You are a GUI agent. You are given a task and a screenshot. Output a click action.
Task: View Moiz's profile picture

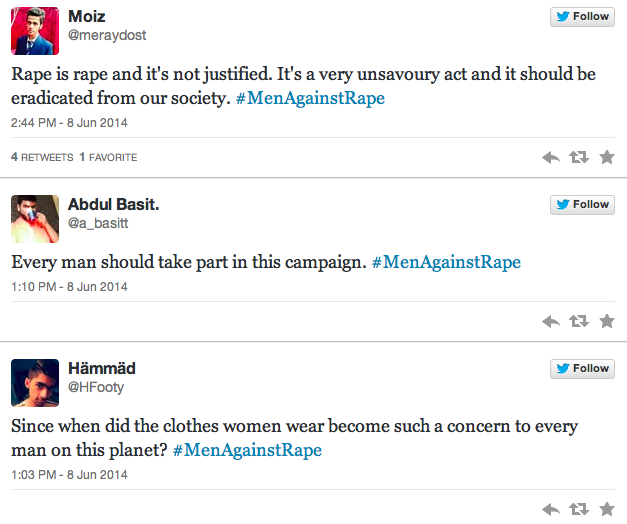[x=35, y=31]
